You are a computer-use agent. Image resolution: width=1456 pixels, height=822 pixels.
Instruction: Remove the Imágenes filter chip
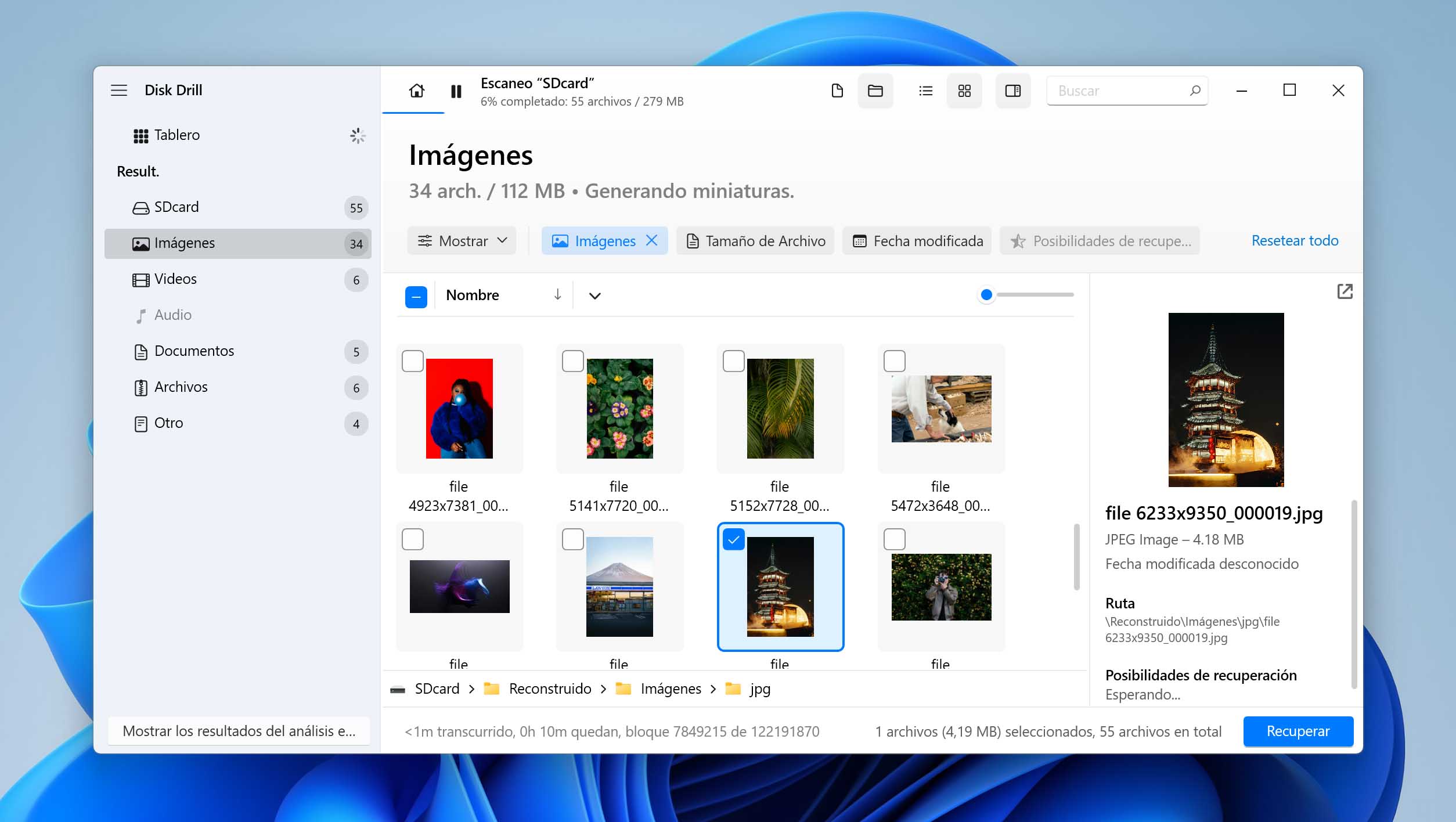652,240
